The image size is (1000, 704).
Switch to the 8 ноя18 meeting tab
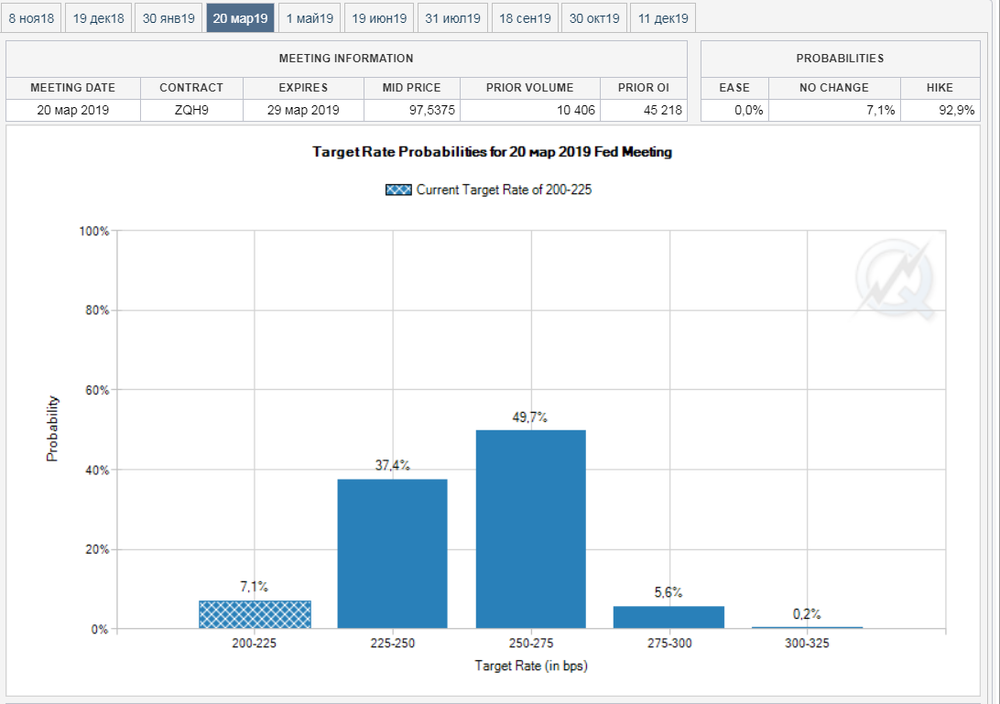(33, 18)
